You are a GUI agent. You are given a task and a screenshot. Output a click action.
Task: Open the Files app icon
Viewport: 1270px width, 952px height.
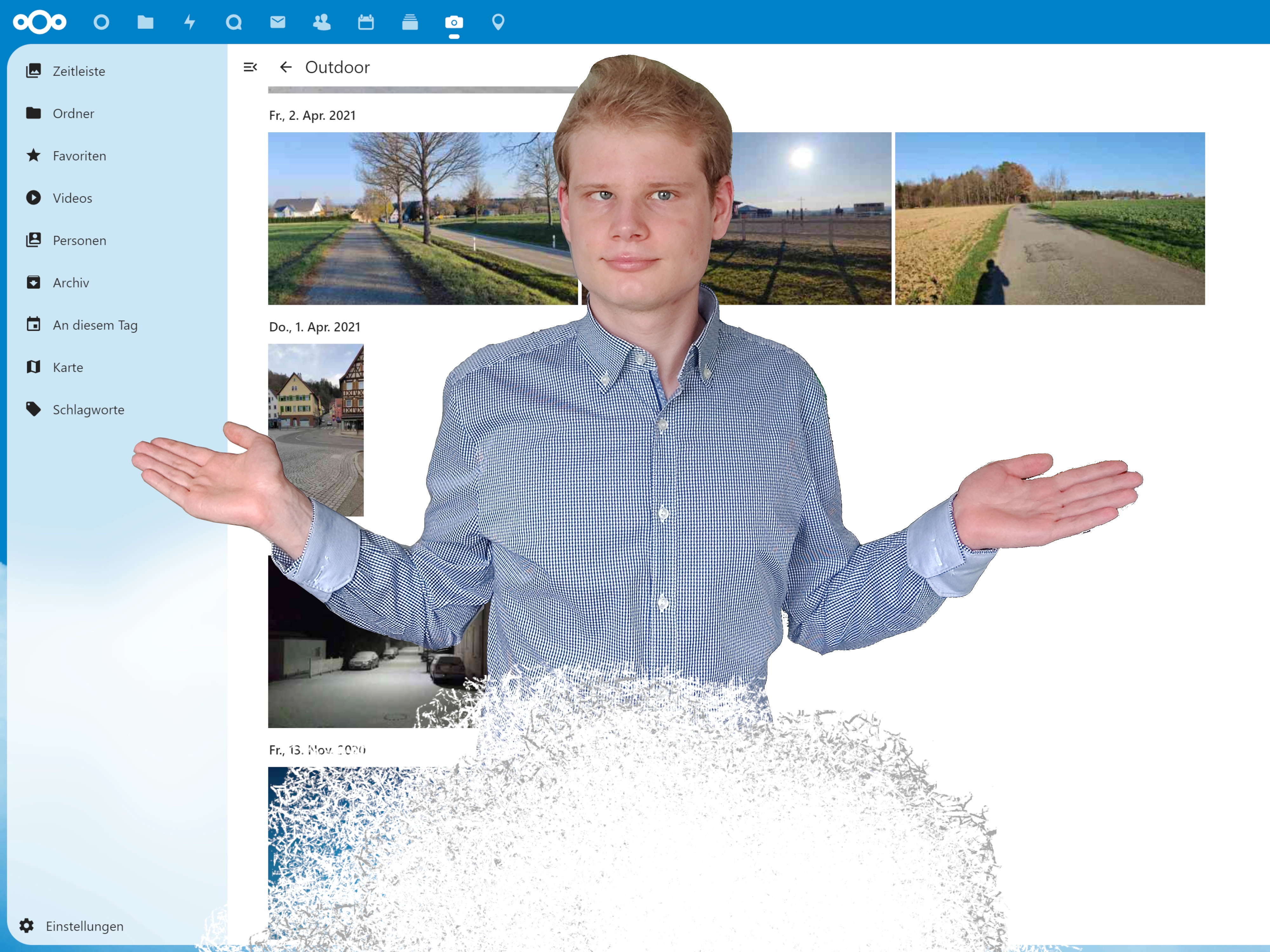(x=145, y=23)
